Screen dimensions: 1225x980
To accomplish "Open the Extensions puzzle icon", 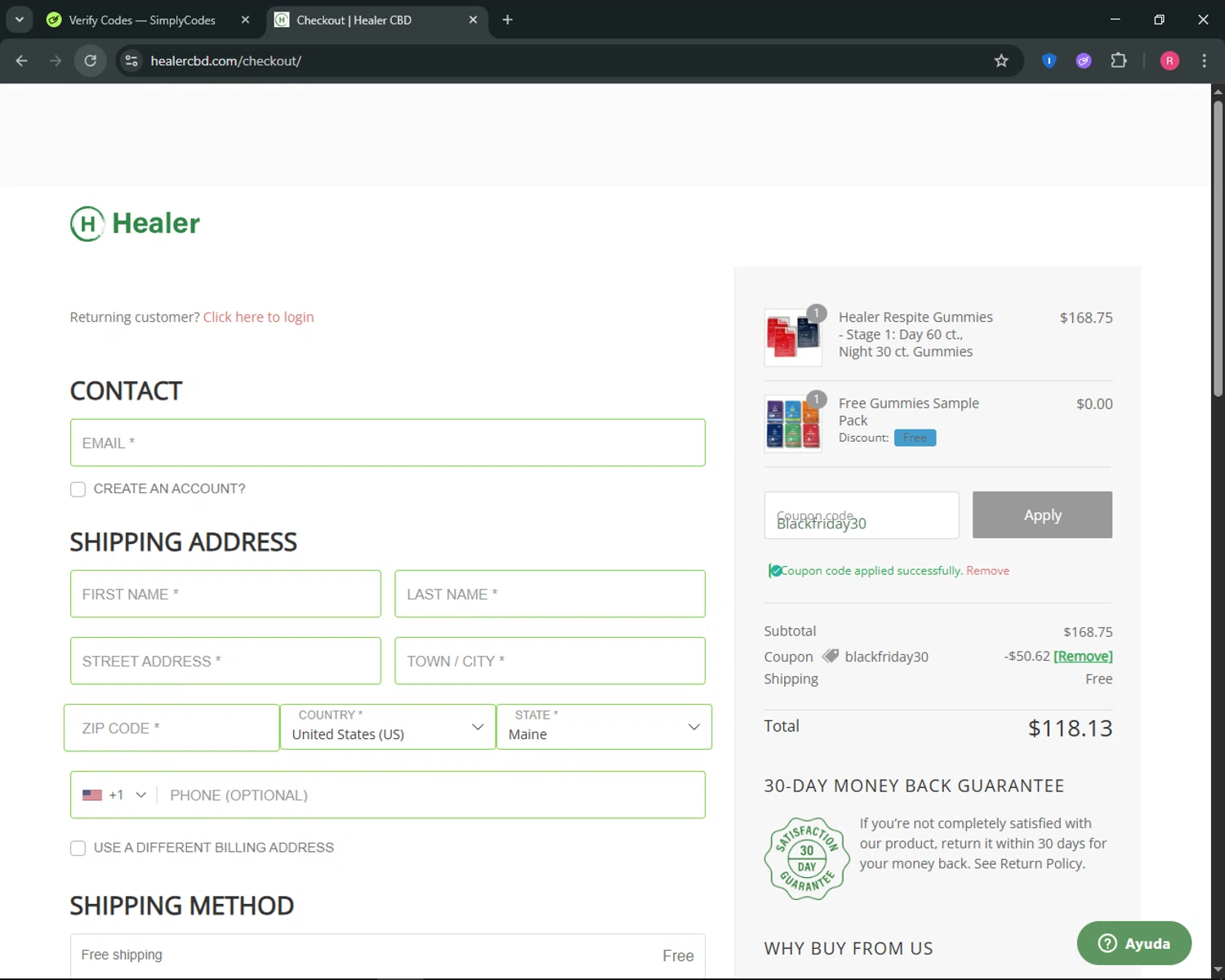I will coord(1119,60).
